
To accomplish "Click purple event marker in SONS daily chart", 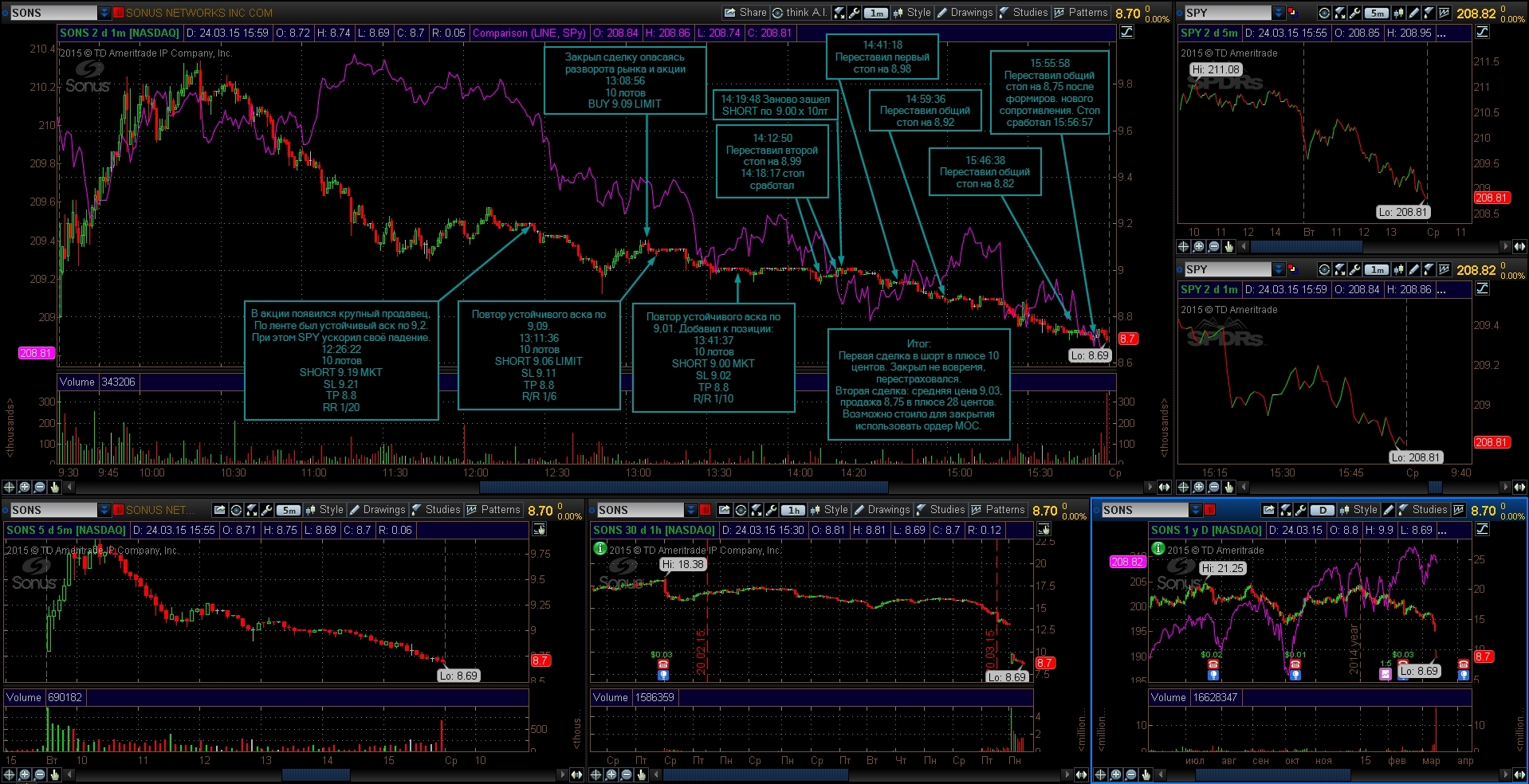I will tap(1386, 674).
